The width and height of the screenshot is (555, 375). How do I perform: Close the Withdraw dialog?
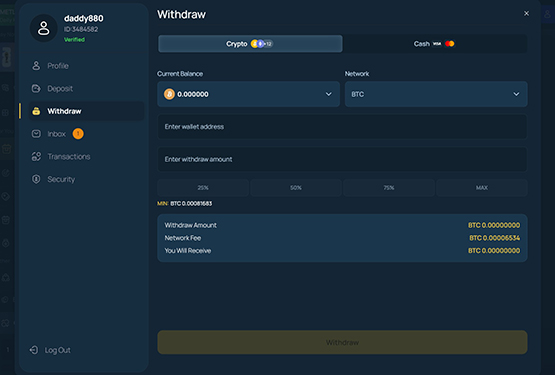[x=526, y=13]
